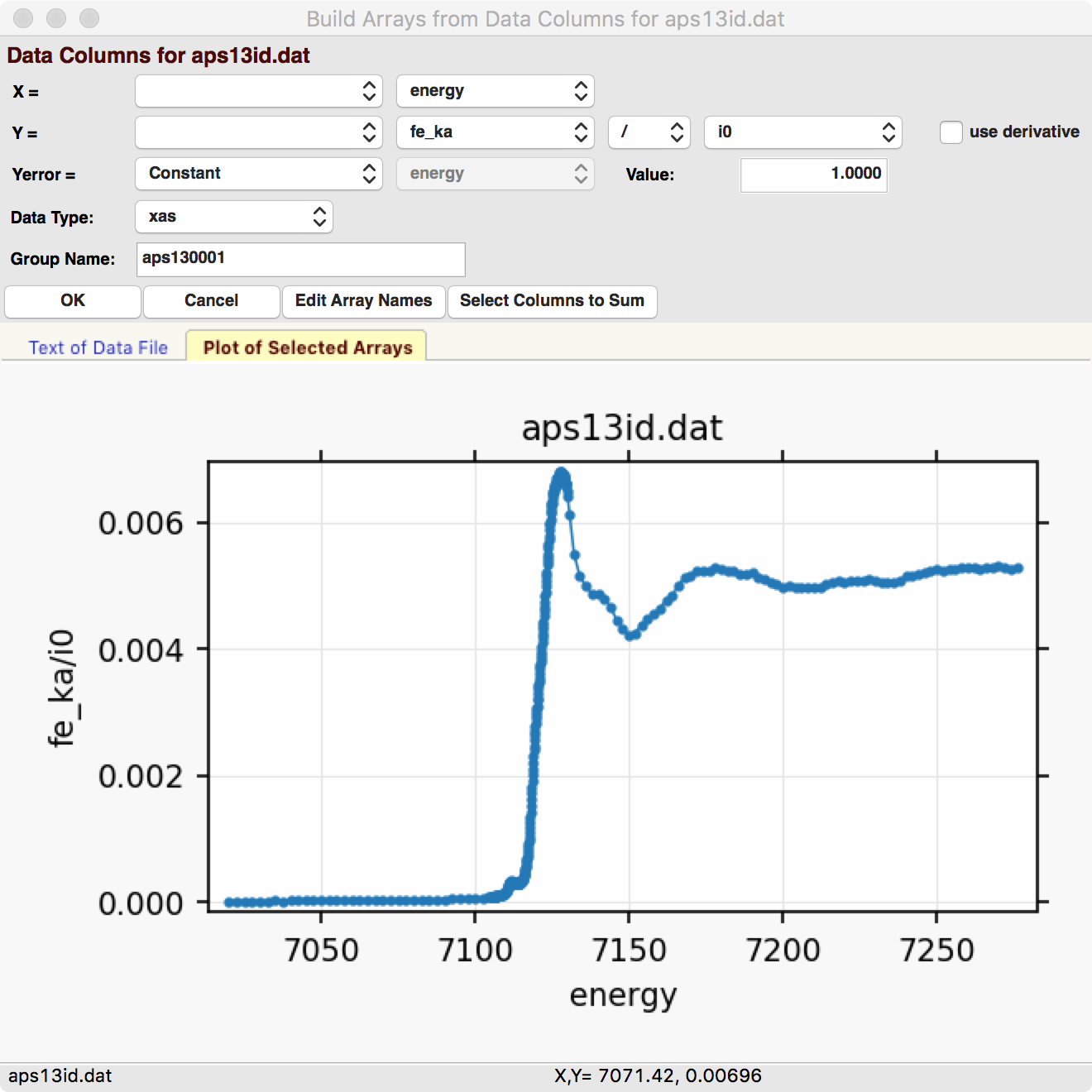Screen dimensions: 1092x1092
Task: Click the Group Name text field
Action: [x=300, y=259]
